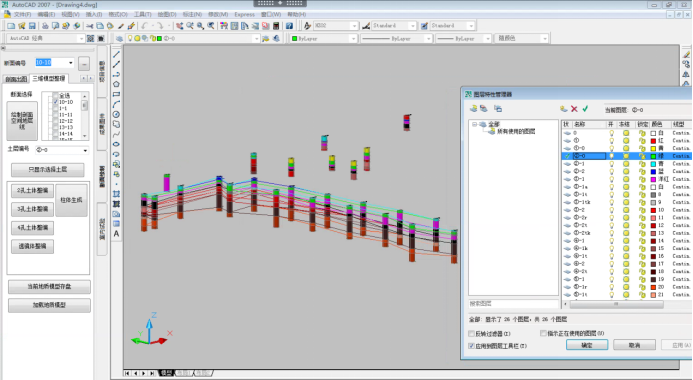Collapse the 全部 tree node
Image resolution: width=693 pixels, height=380 pixels.
pos(475,124)
